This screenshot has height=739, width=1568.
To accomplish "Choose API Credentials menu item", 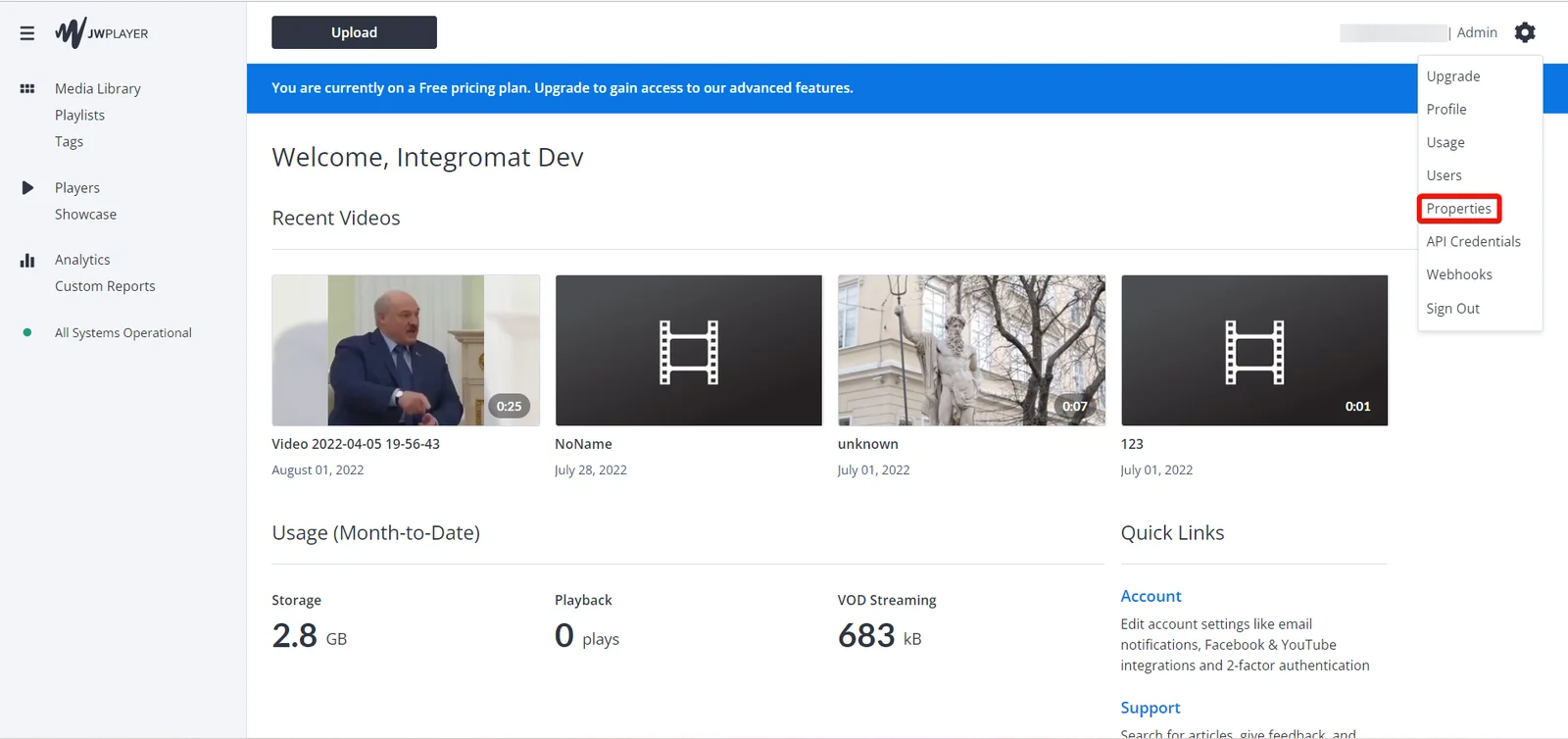I will point(1473,241).
